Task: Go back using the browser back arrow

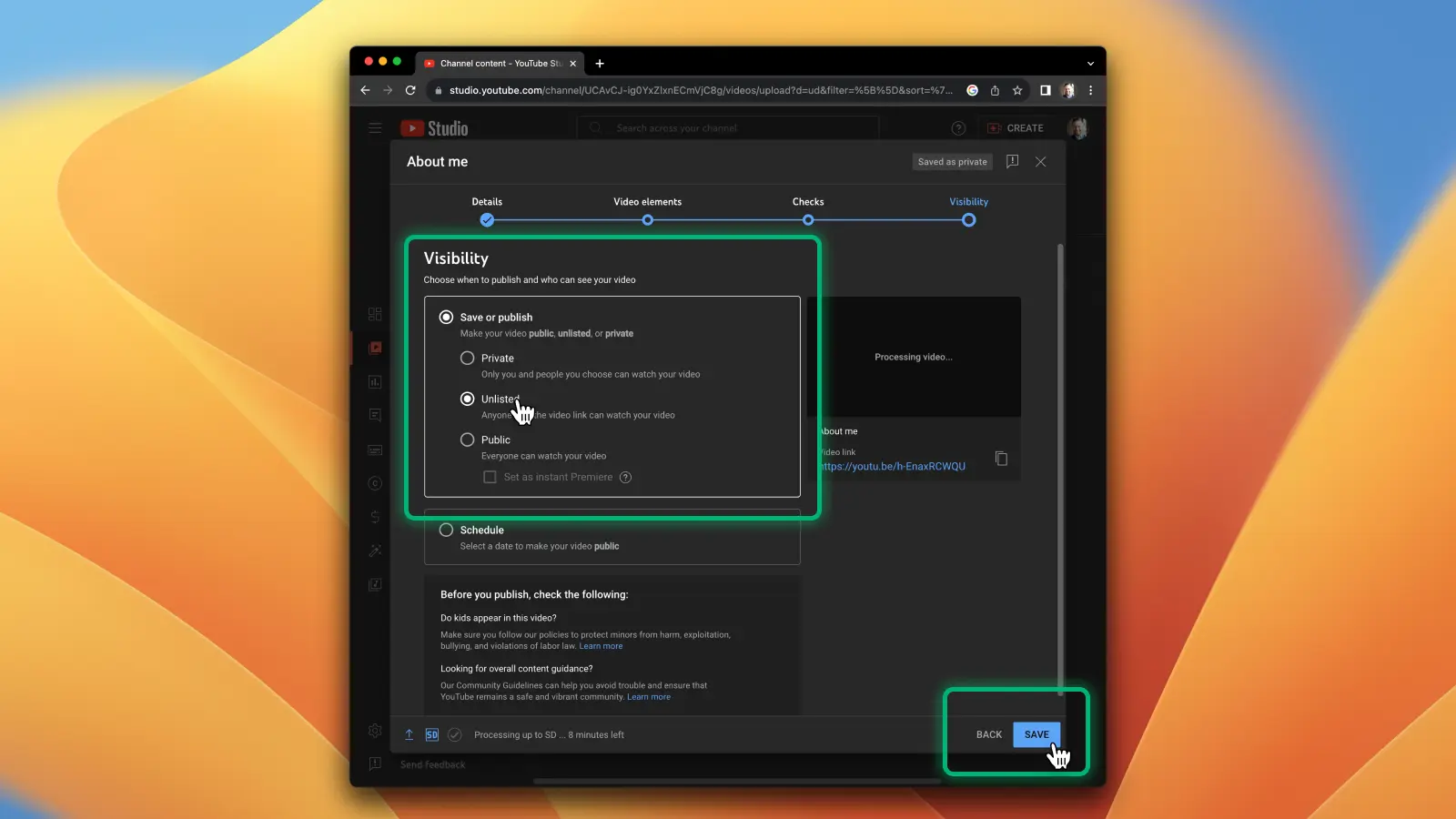Action: pos(365,90)
